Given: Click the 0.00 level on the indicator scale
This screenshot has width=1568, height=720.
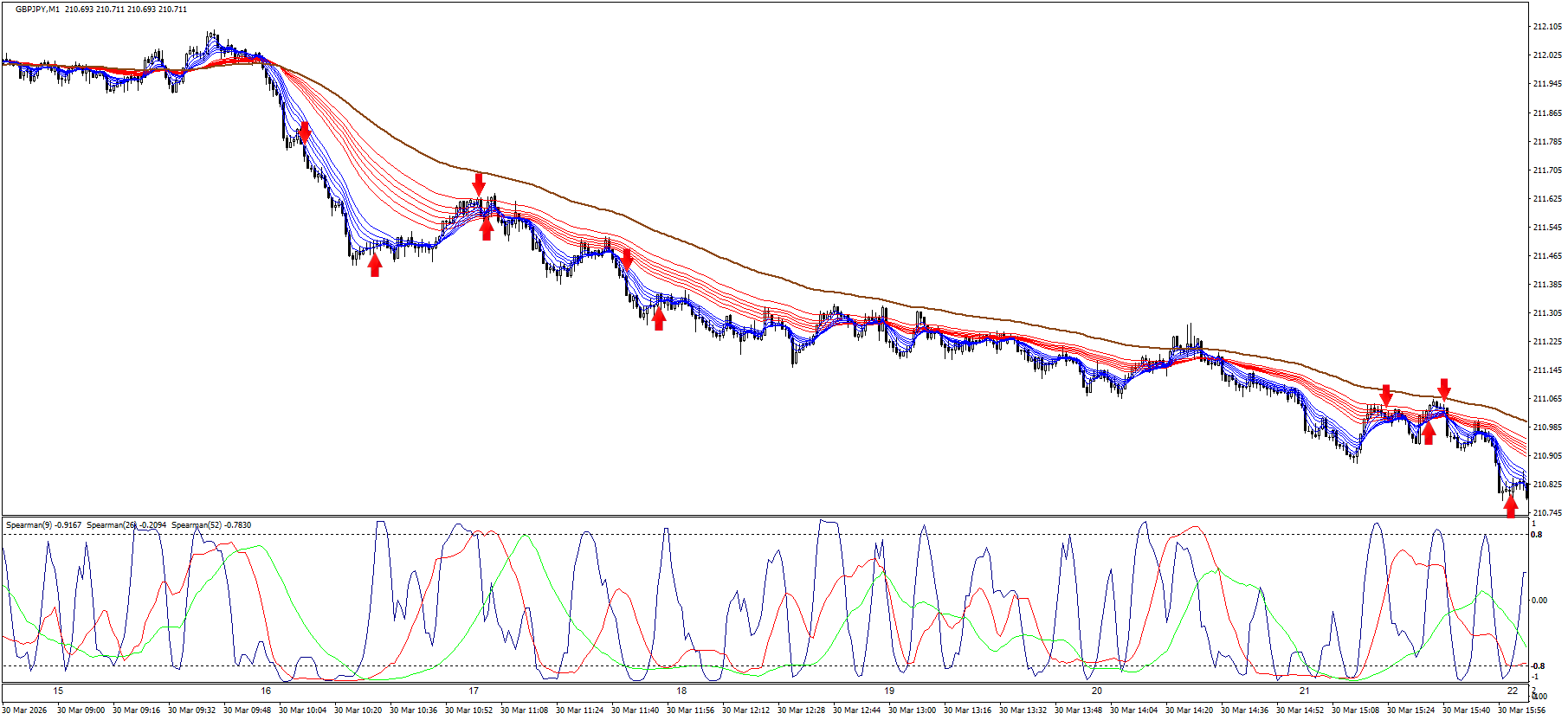Looking at the screenshot, I should click(x=1539, y=601).
